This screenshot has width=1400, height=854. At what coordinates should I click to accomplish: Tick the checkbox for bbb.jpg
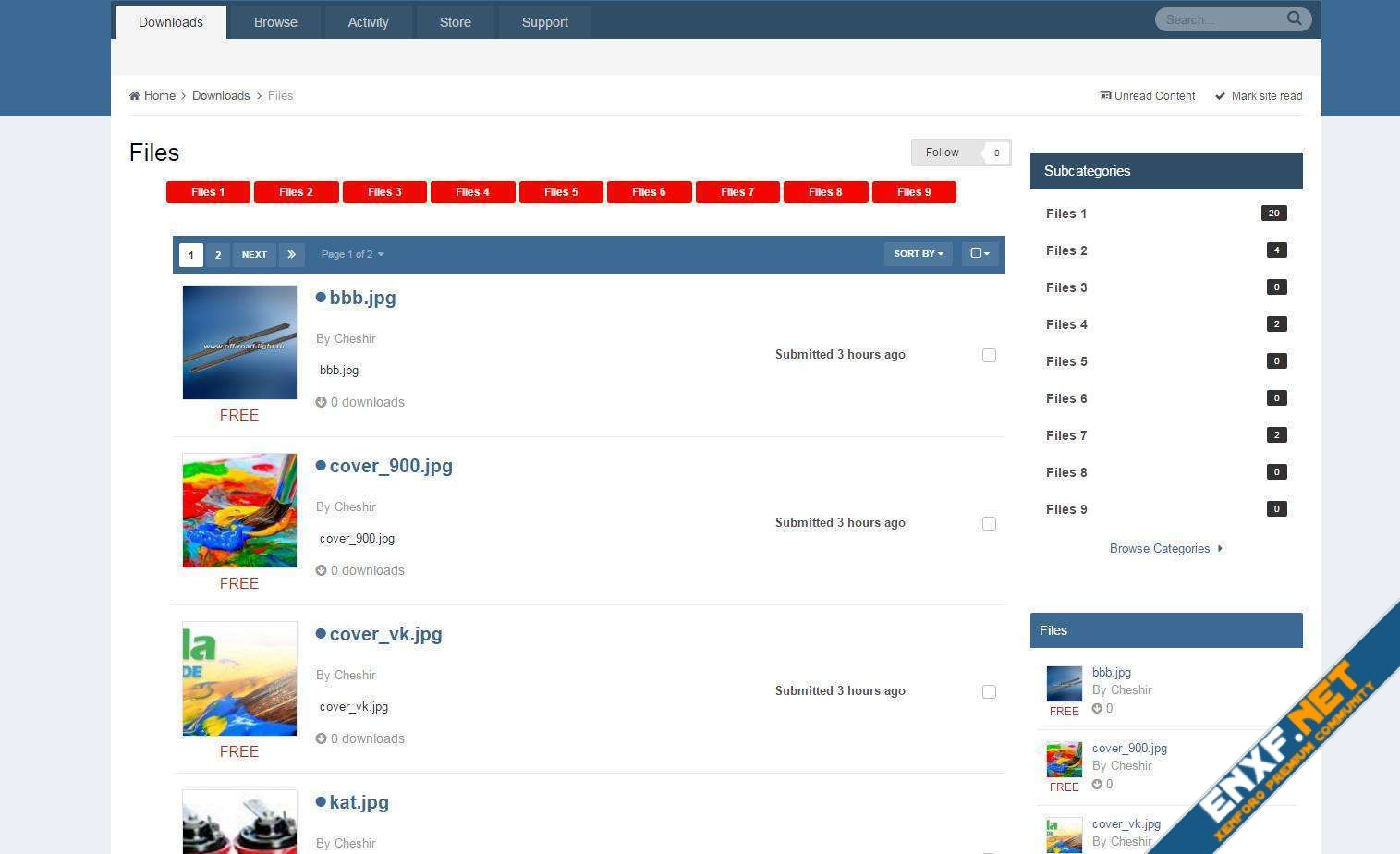click(989, 355)
